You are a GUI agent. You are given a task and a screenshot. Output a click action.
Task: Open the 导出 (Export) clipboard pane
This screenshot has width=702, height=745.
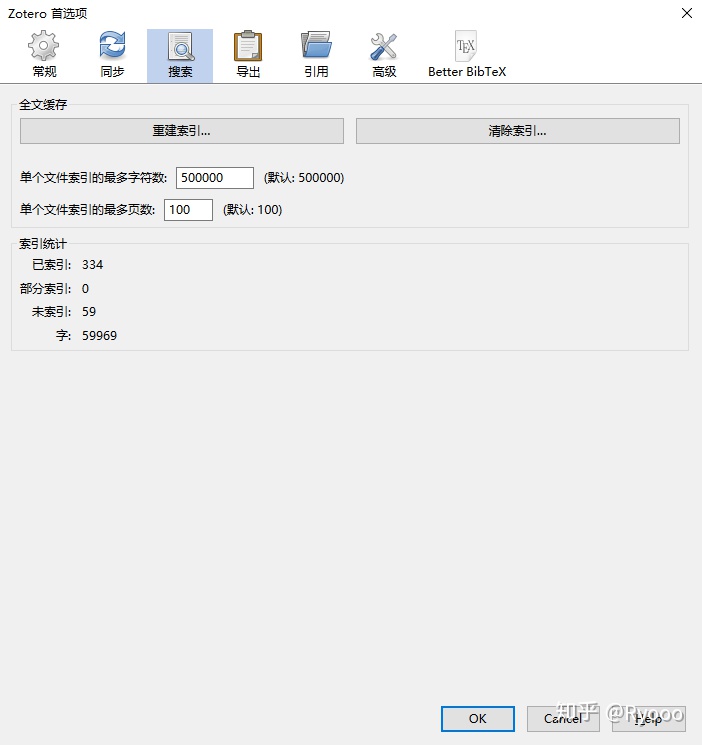pos(248,55)
